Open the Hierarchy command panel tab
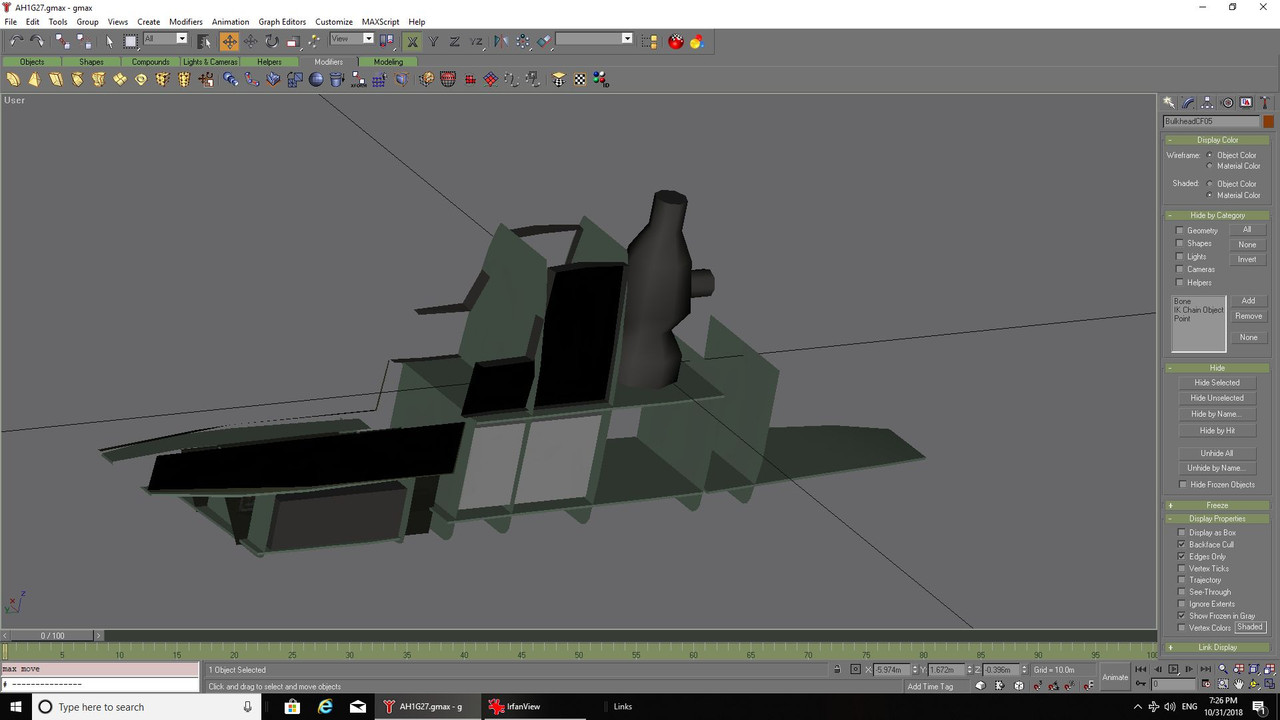Viewport: 1280px width, 720px height. [x=1207, y=103]
